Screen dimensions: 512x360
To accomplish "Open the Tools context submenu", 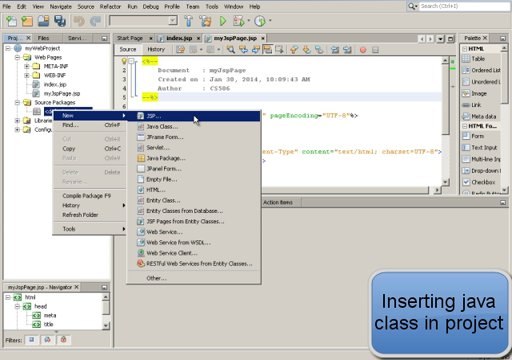I will click(x=90, y=229).
